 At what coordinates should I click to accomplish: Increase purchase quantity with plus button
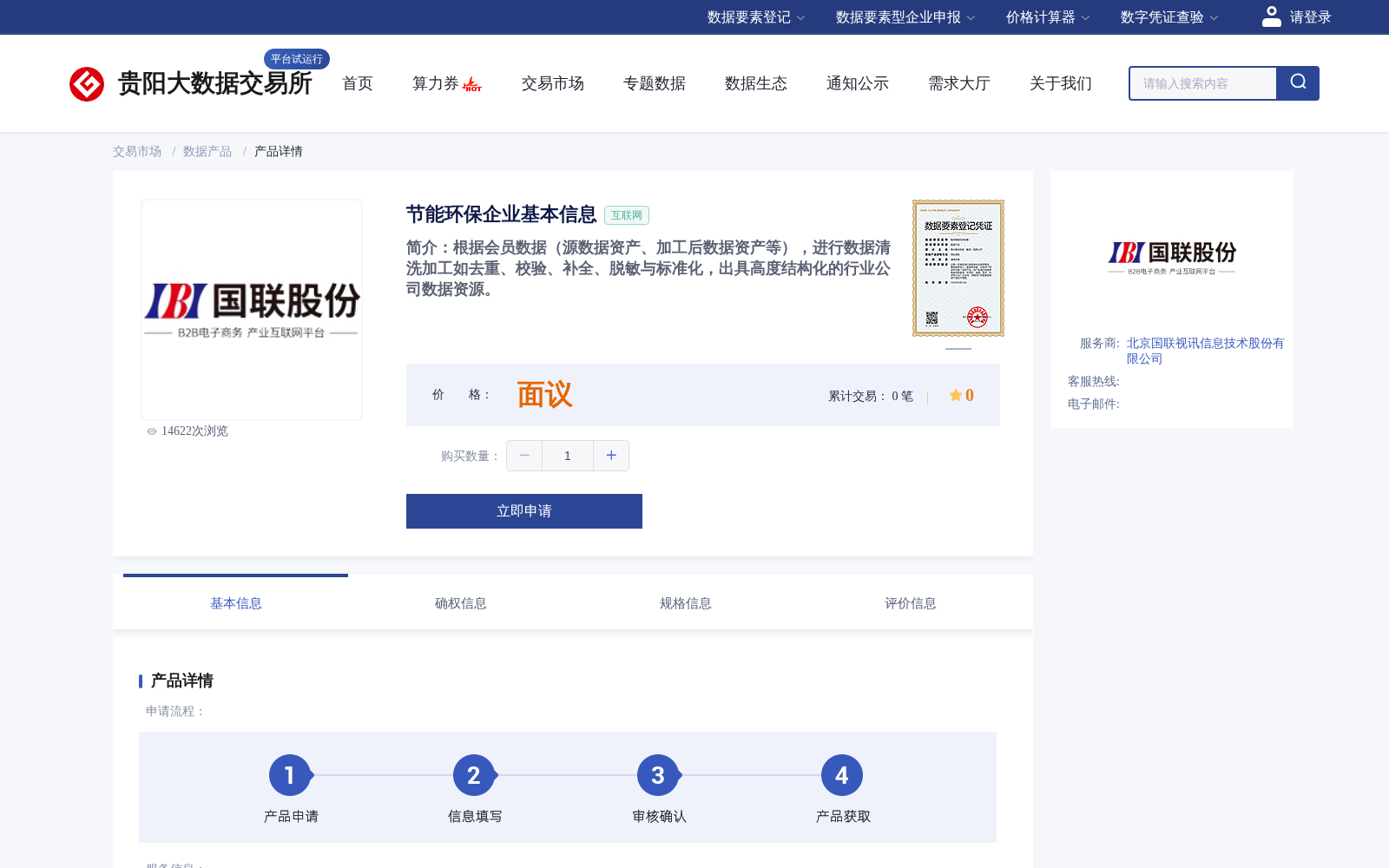click(611, 456)
